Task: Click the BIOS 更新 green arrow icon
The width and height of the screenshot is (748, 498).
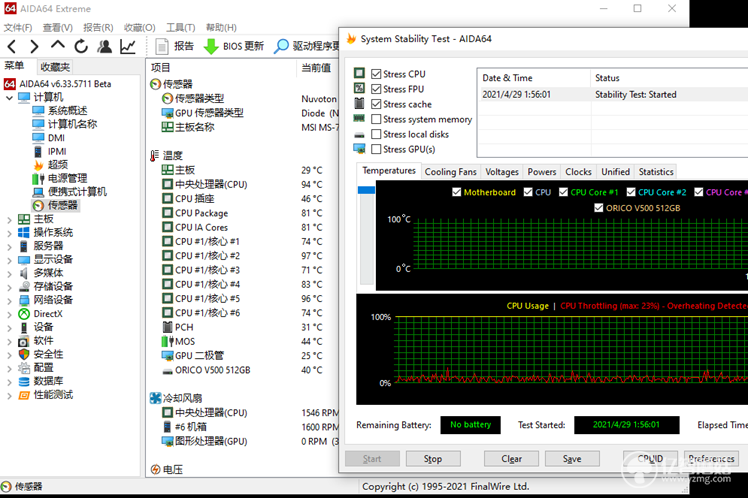Action: click(211, 46)
